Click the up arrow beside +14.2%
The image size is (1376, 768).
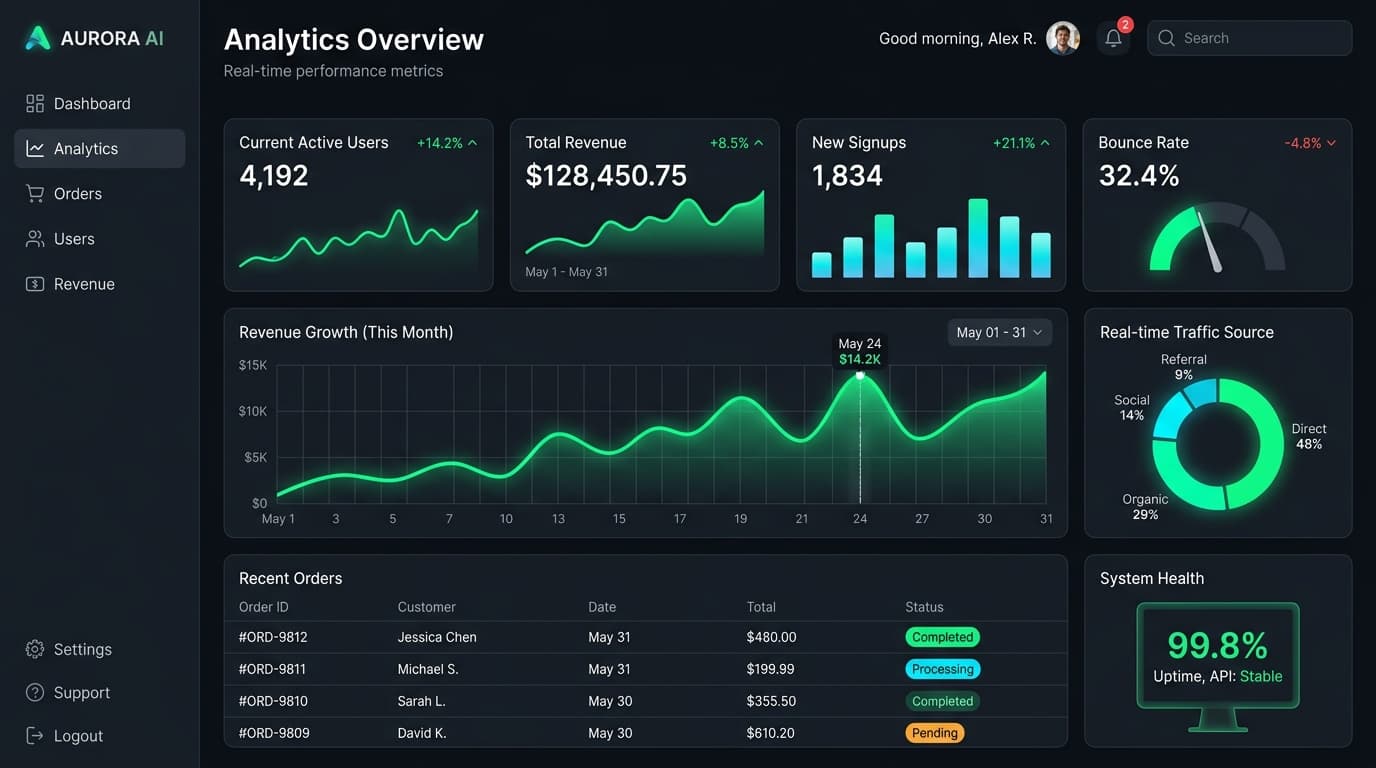coord(472,143)
